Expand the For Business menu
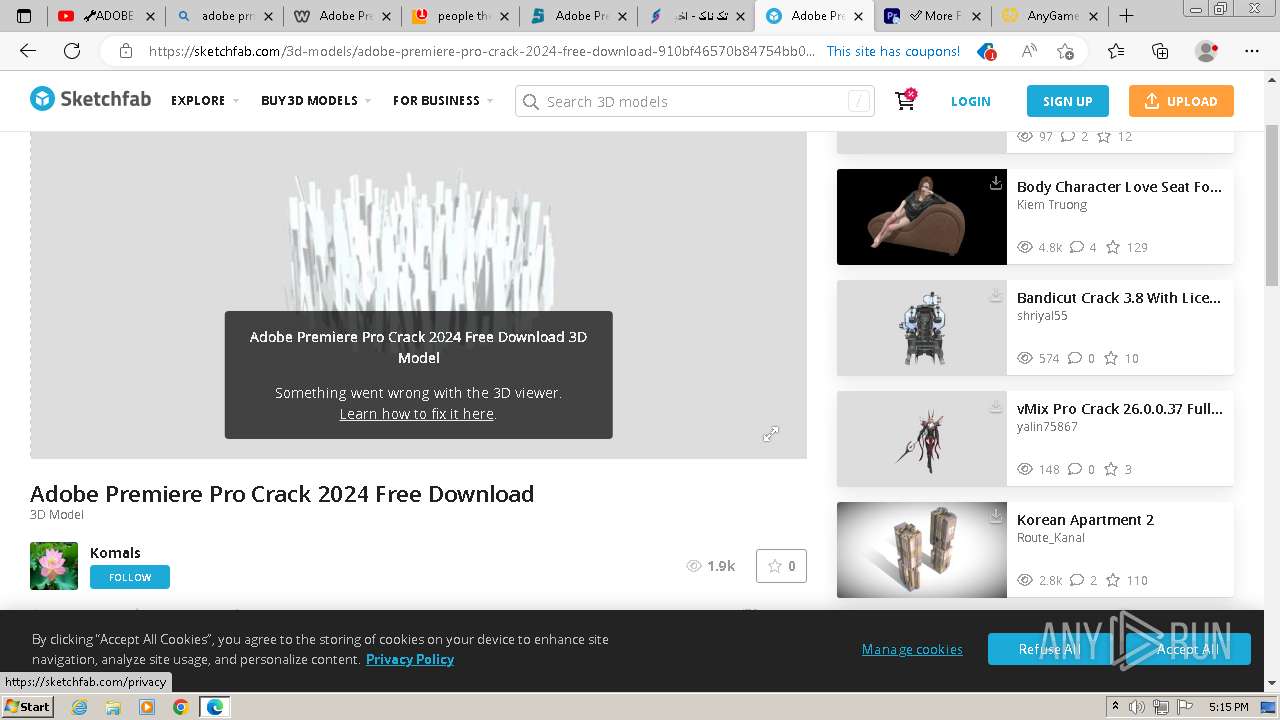 click(443, 101)
